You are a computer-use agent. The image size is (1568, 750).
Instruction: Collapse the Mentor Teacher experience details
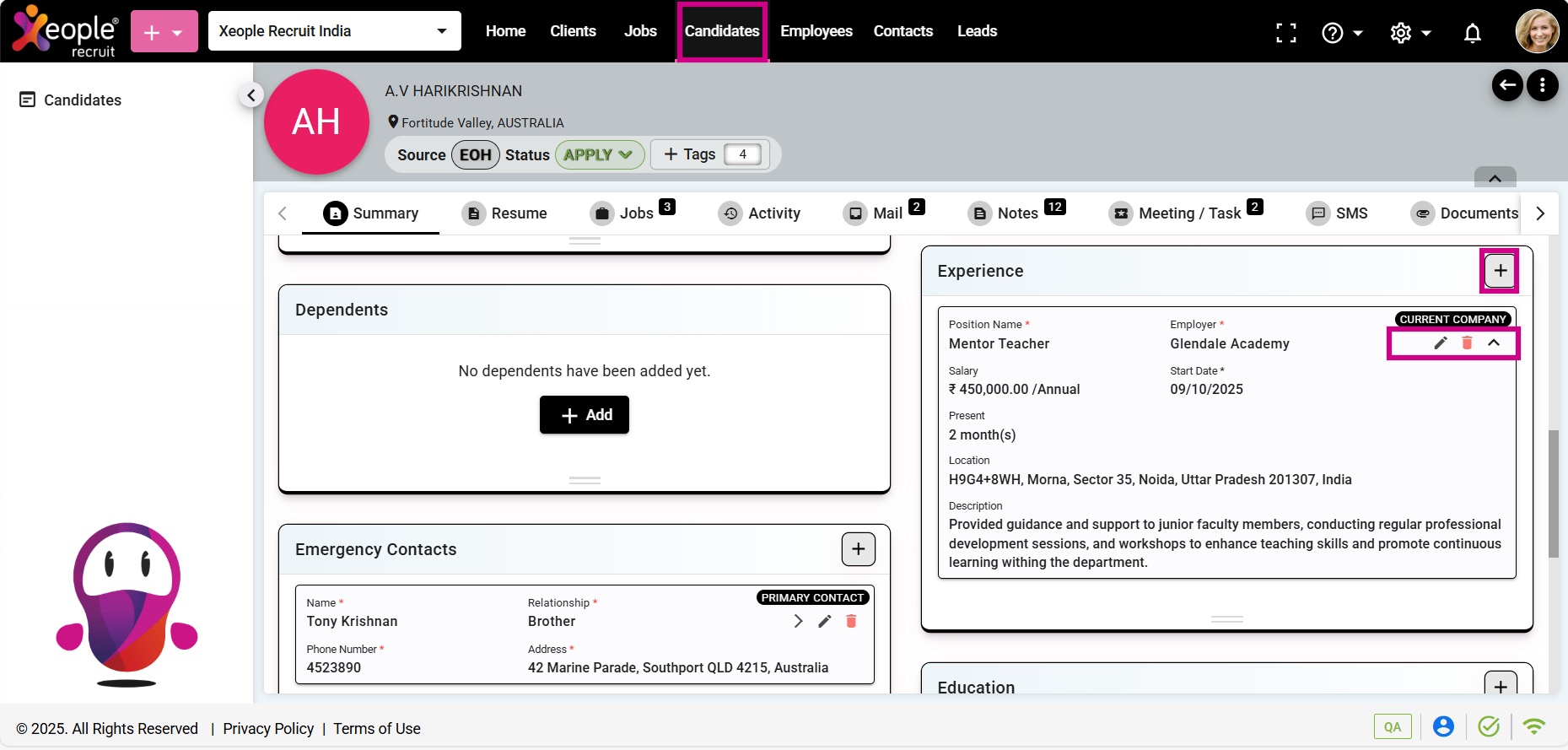pyautogui.click(x=1494, y=343)
